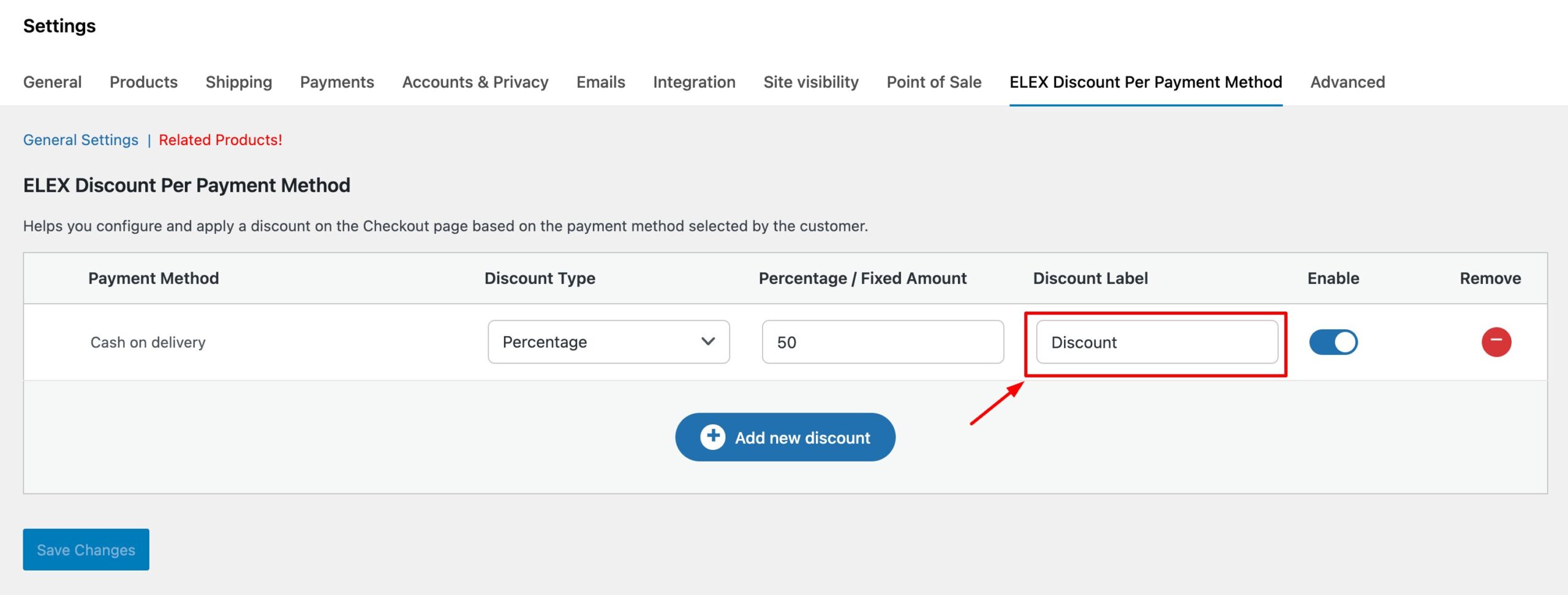The width and height of the screenshot is (1568, 595).
Task: Click the Percentage dropdown chevron arrow
Action: tap(708, 342)
